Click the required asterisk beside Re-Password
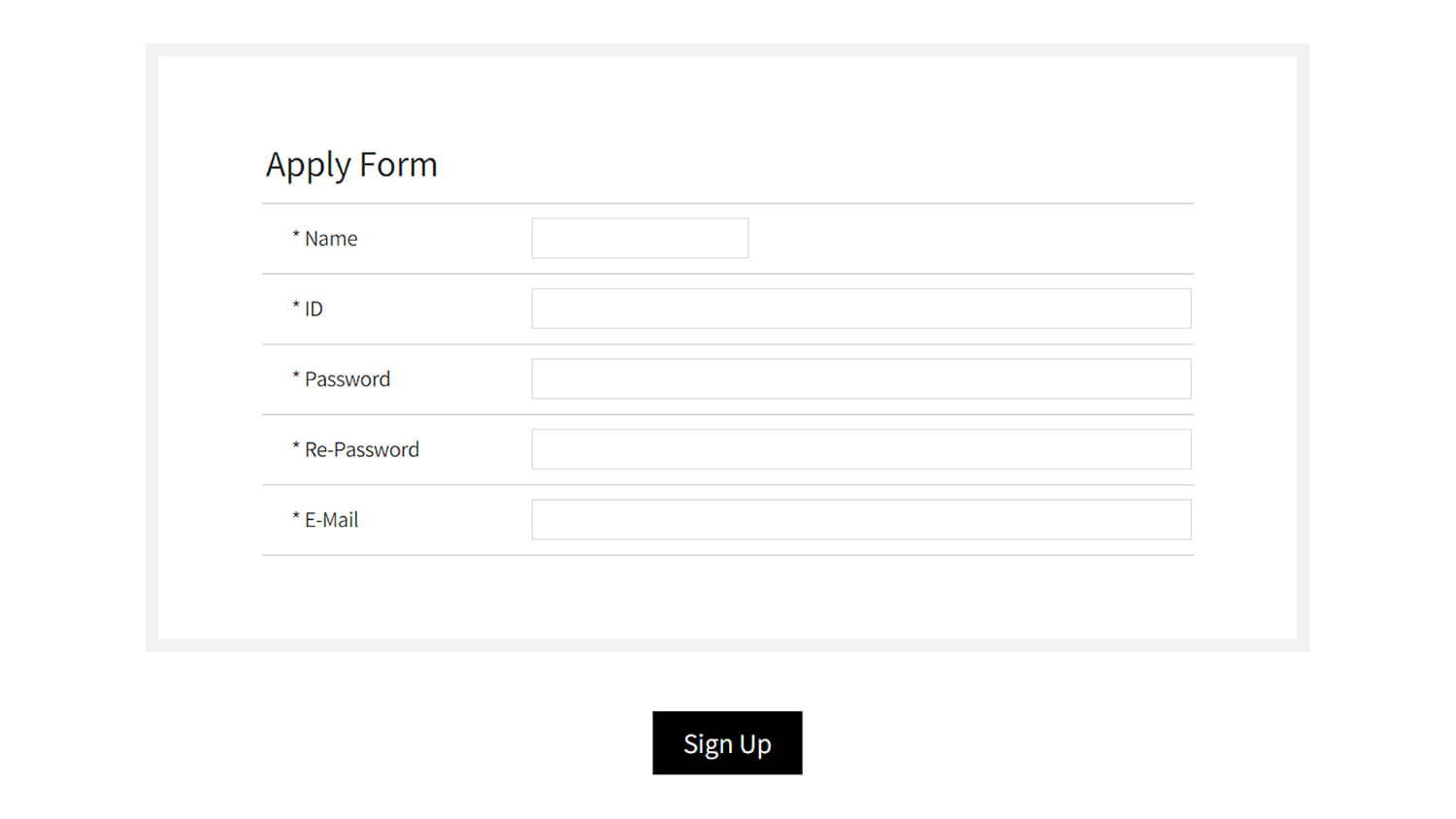 tap(296, 446)
